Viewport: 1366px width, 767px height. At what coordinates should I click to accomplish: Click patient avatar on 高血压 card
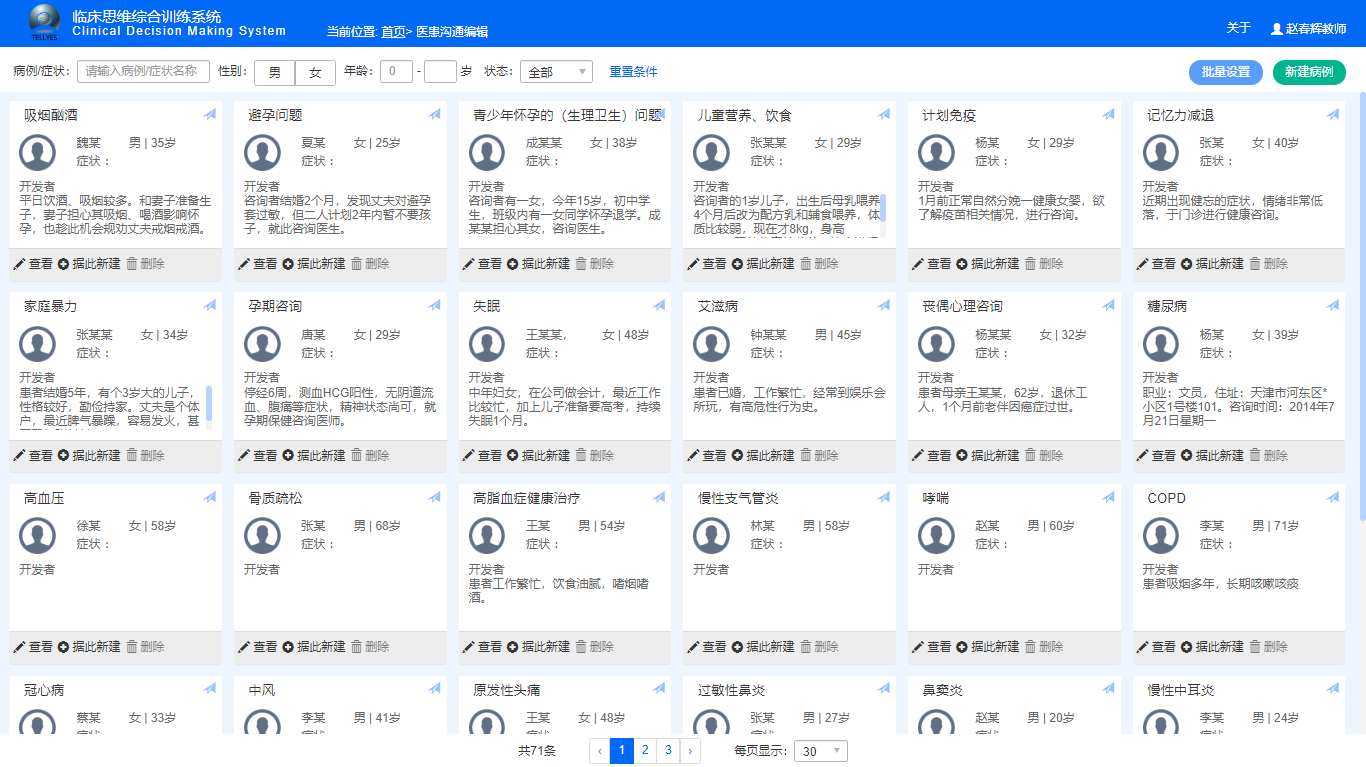(x=38, y=536)
